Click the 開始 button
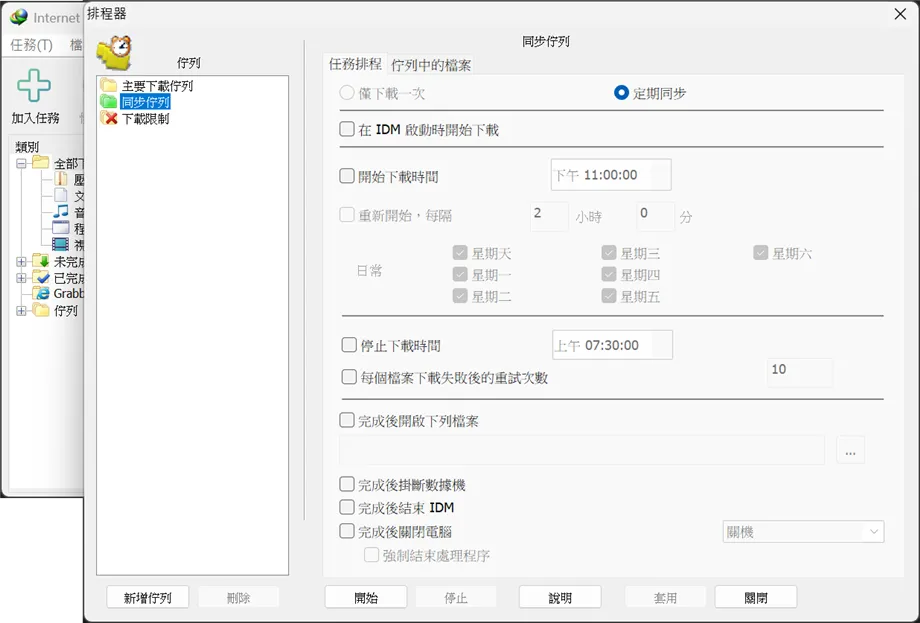The width and height of the screenshot is (920, 623). [x=366, y=597]
